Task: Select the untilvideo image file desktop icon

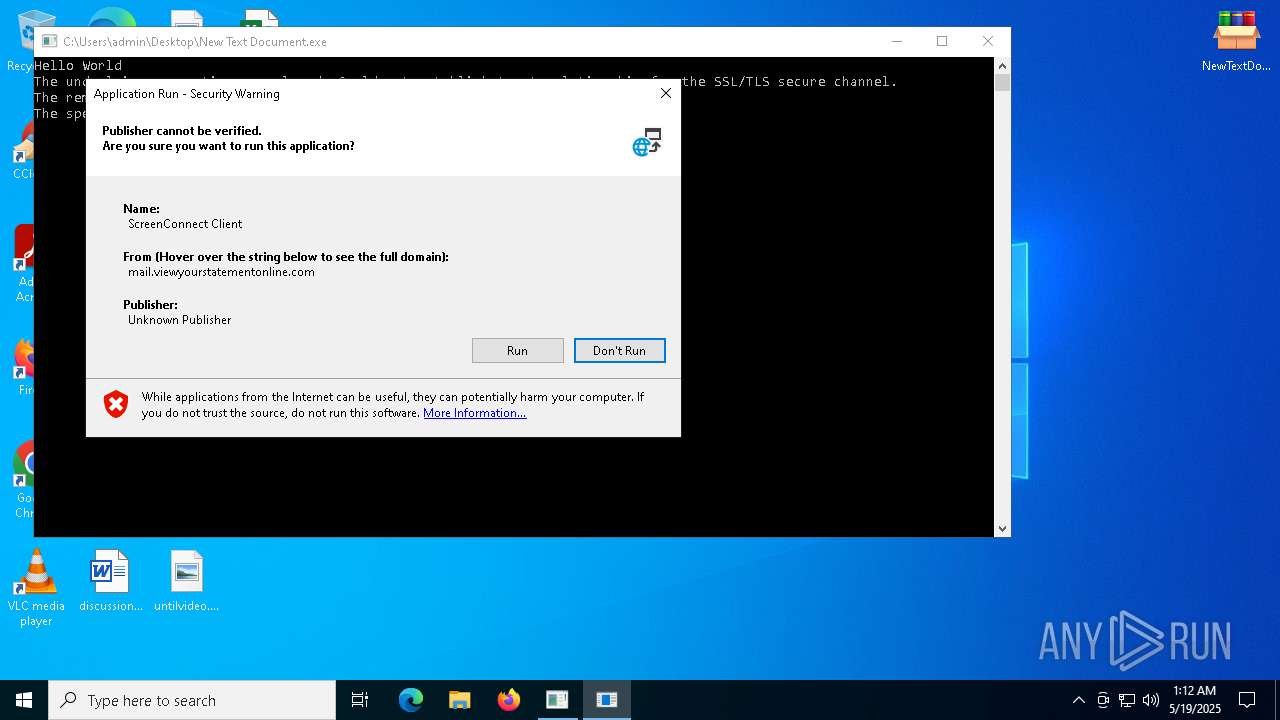Action: point(186,581)
